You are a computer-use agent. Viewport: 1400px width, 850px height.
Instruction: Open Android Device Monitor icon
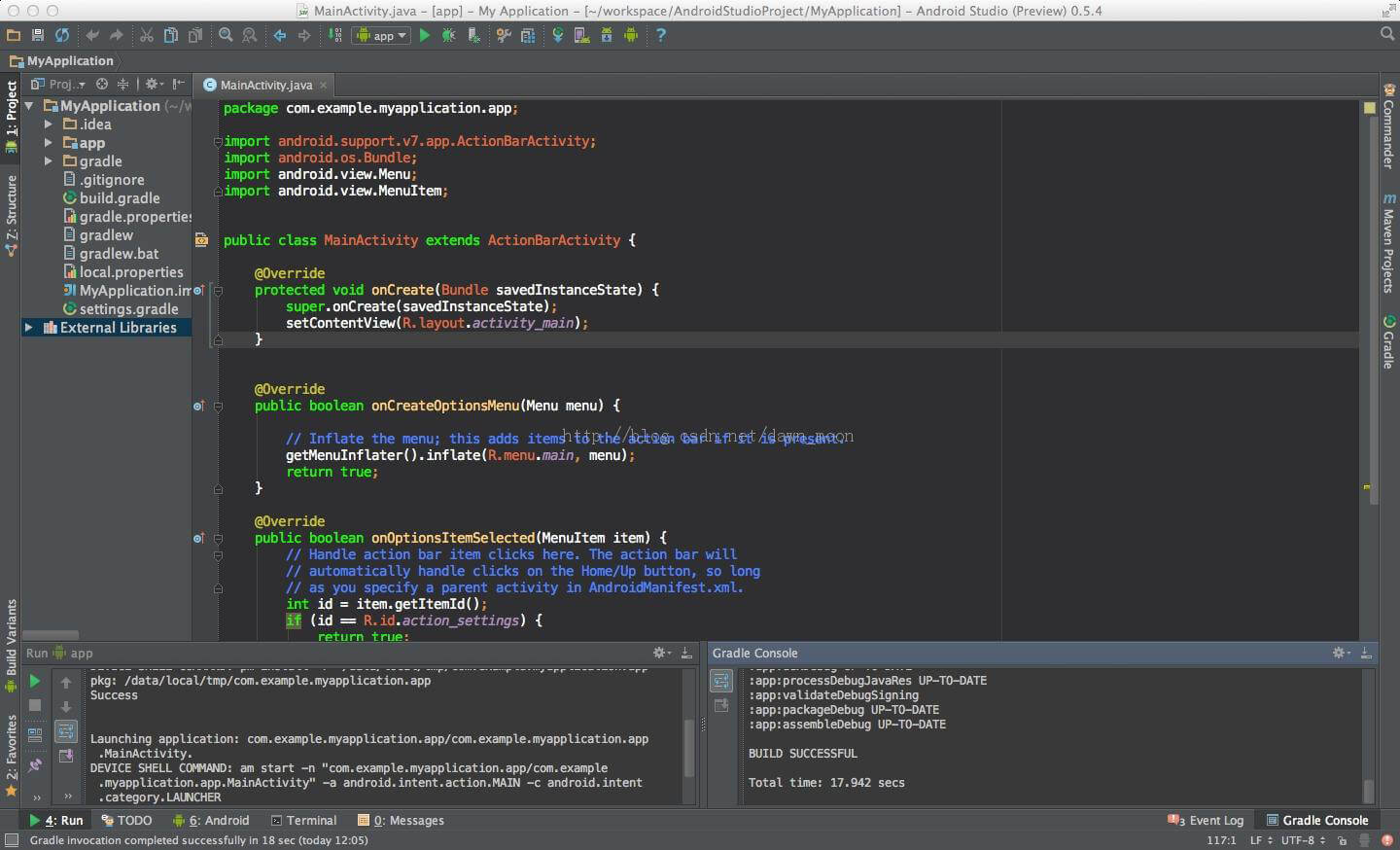[x=631, y=35]
